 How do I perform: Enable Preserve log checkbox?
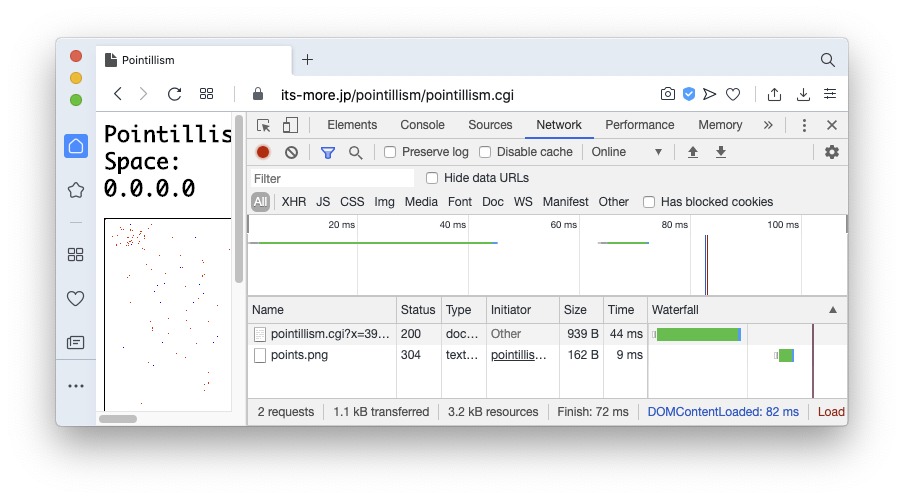click(390, 152)
